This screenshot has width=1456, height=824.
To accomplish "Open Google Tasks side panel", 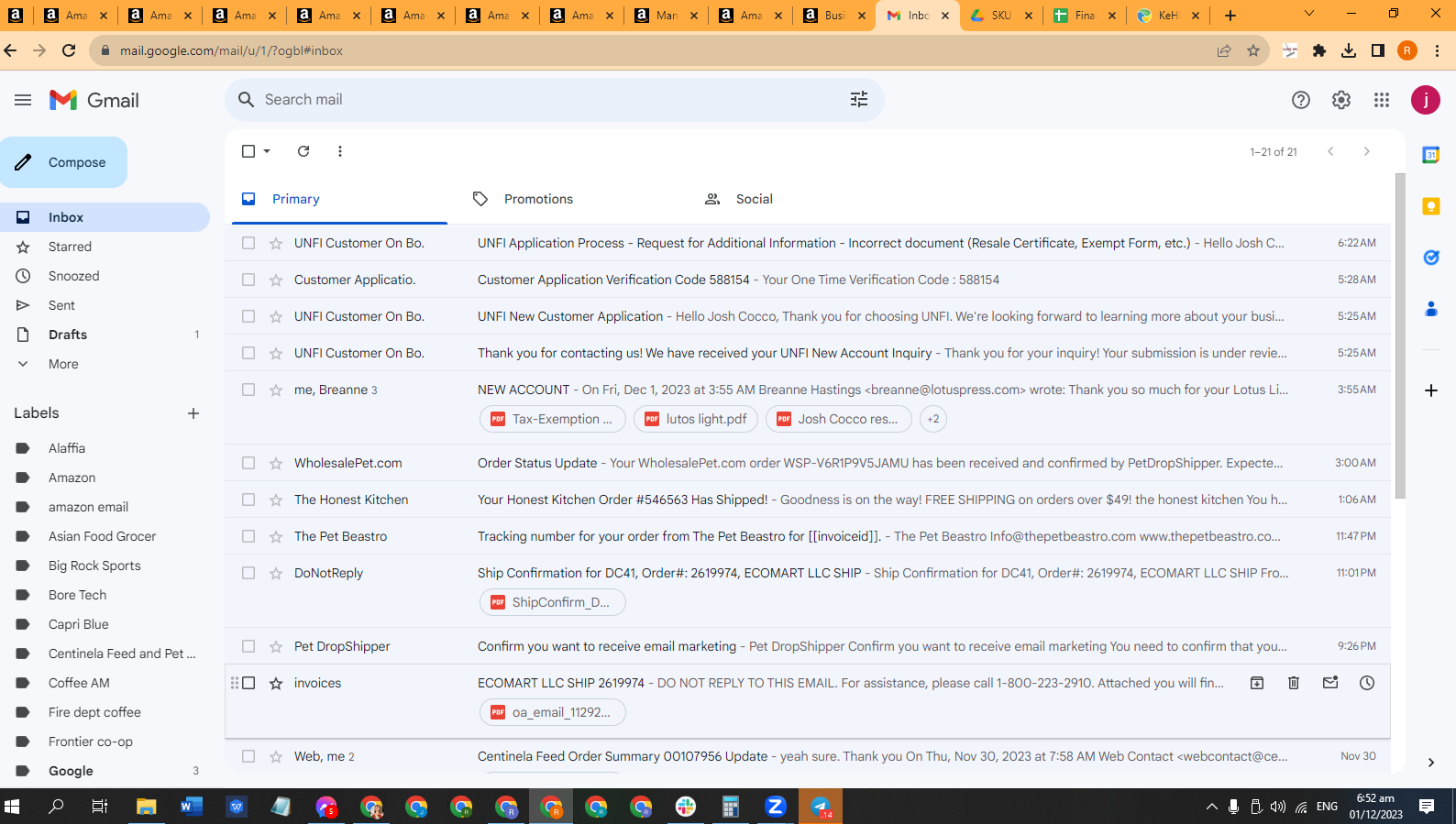I will (x=1431, y=258).
